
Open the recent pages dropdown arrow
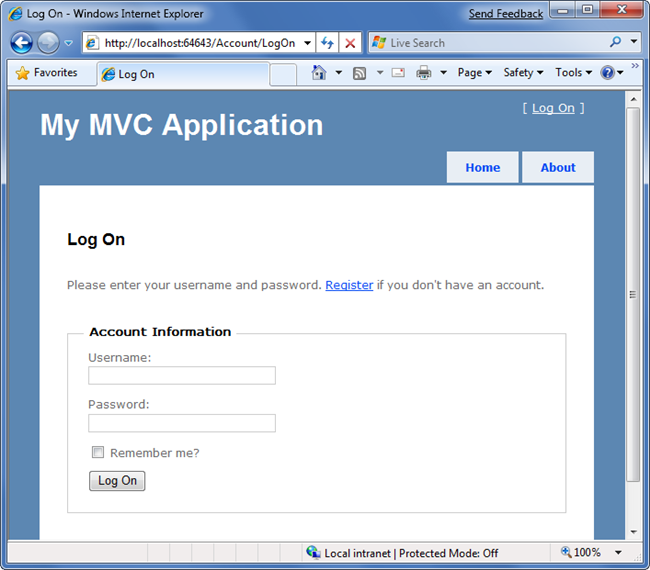click(x=69, y=43)
